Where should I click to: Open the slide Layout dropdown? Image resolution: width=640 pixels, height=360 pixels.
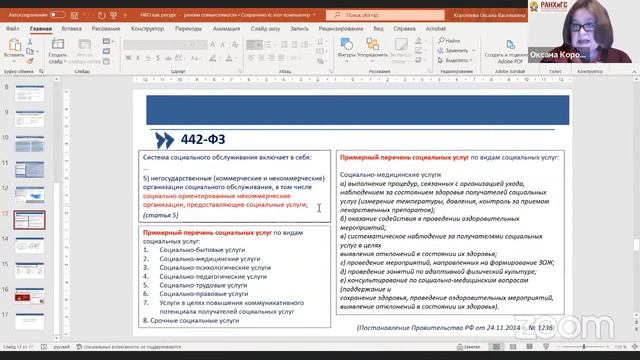click(x=108, y=41)
